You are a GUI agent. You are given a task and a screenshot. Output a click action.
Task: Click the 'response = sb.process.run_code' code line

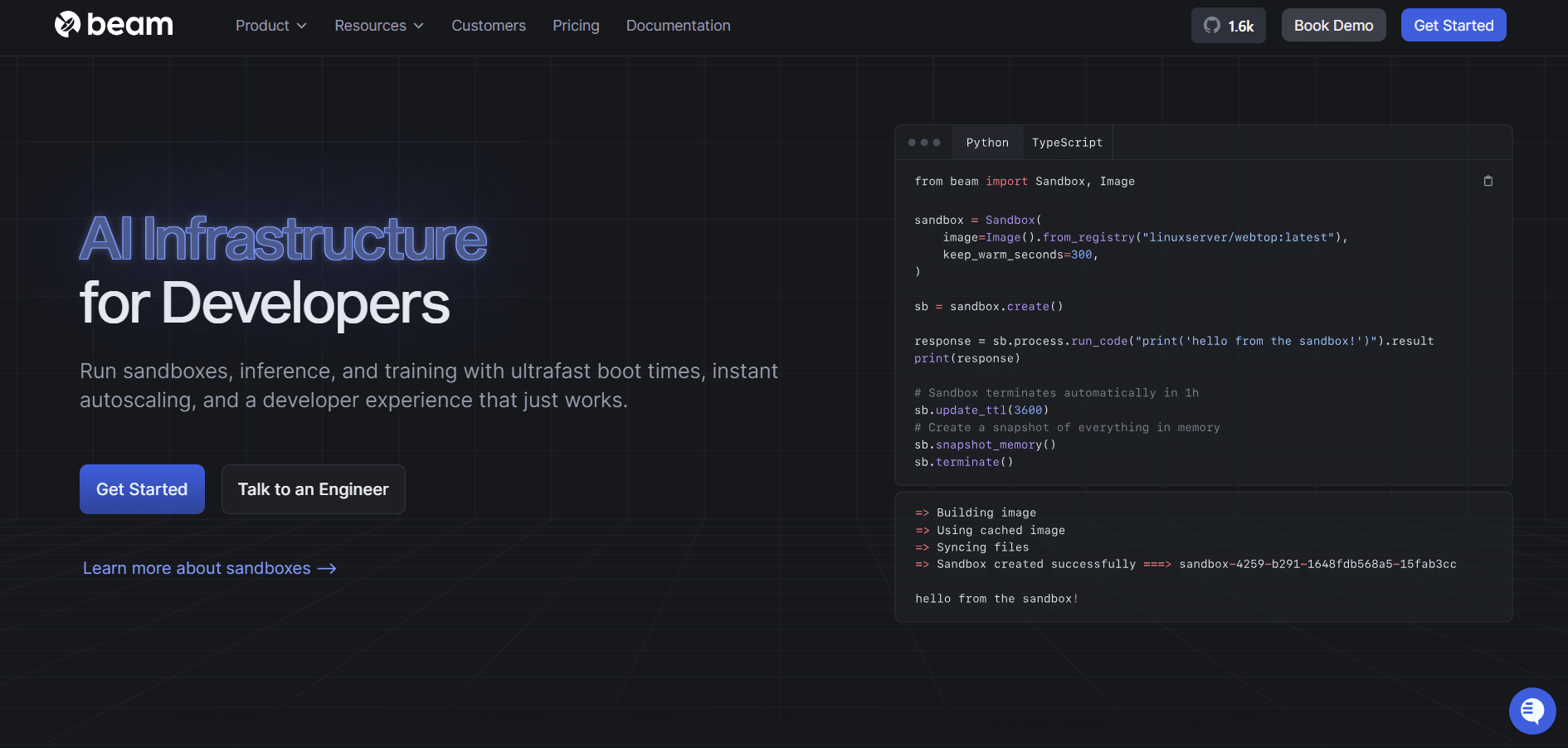click(x=1174, y=342)
